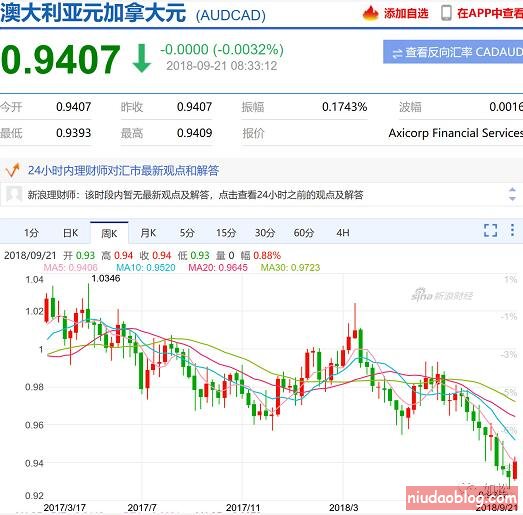
Task: Switch to the 1分 chart tab
Action: (31, 232)
